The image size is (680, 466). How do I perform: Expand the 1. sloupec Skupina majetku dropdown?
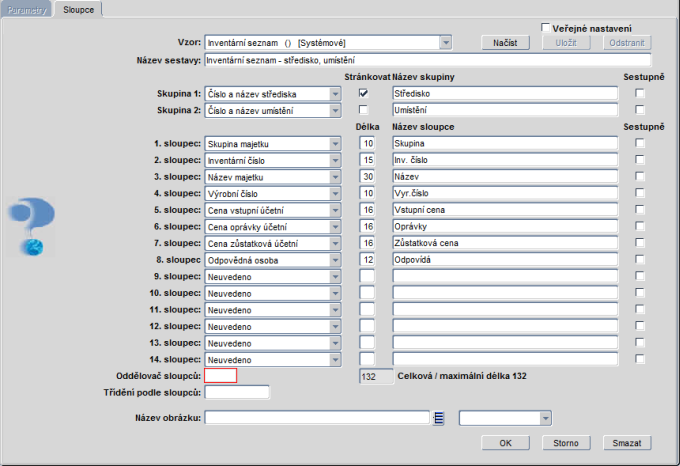pos(335,144)
